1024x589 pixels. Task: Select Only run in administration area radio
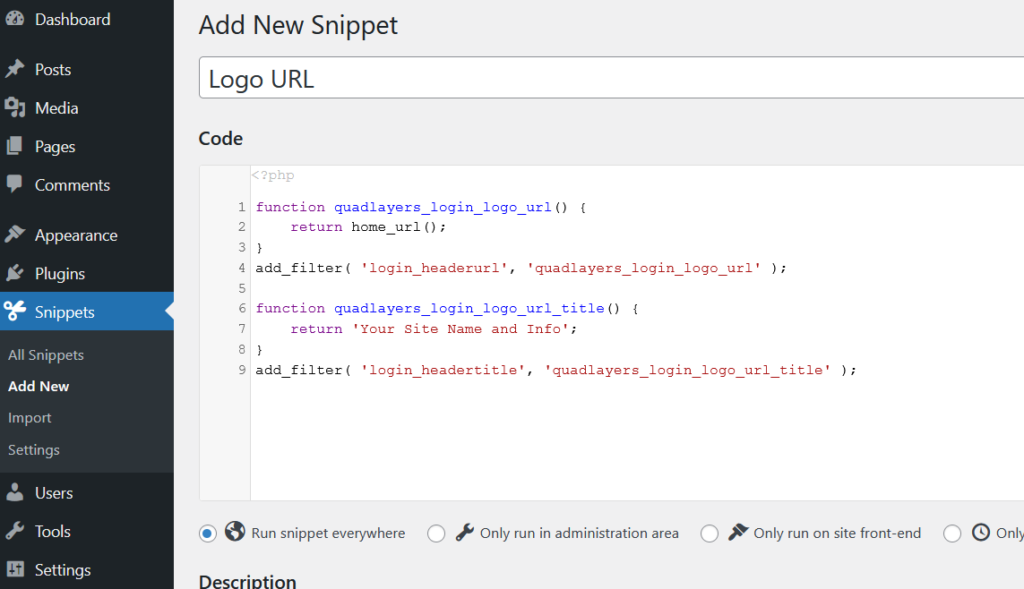click(x=436, y=533)
